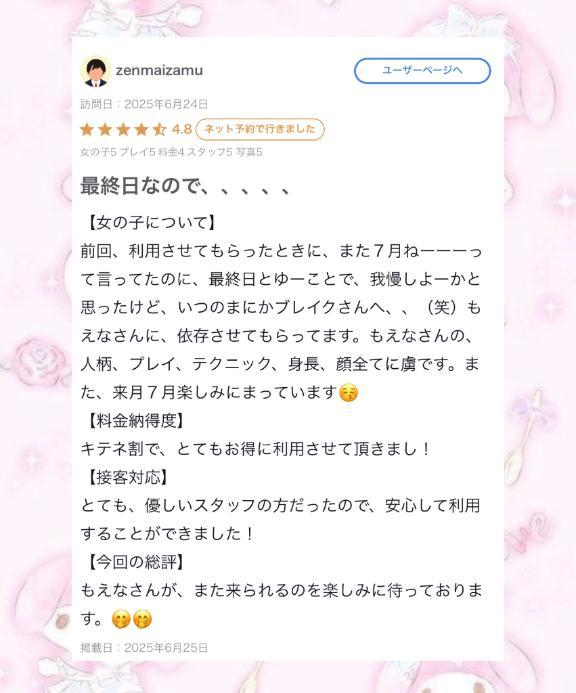576x693 pixels.
Task: Click the third orange rating star
Action: point(123,129)
